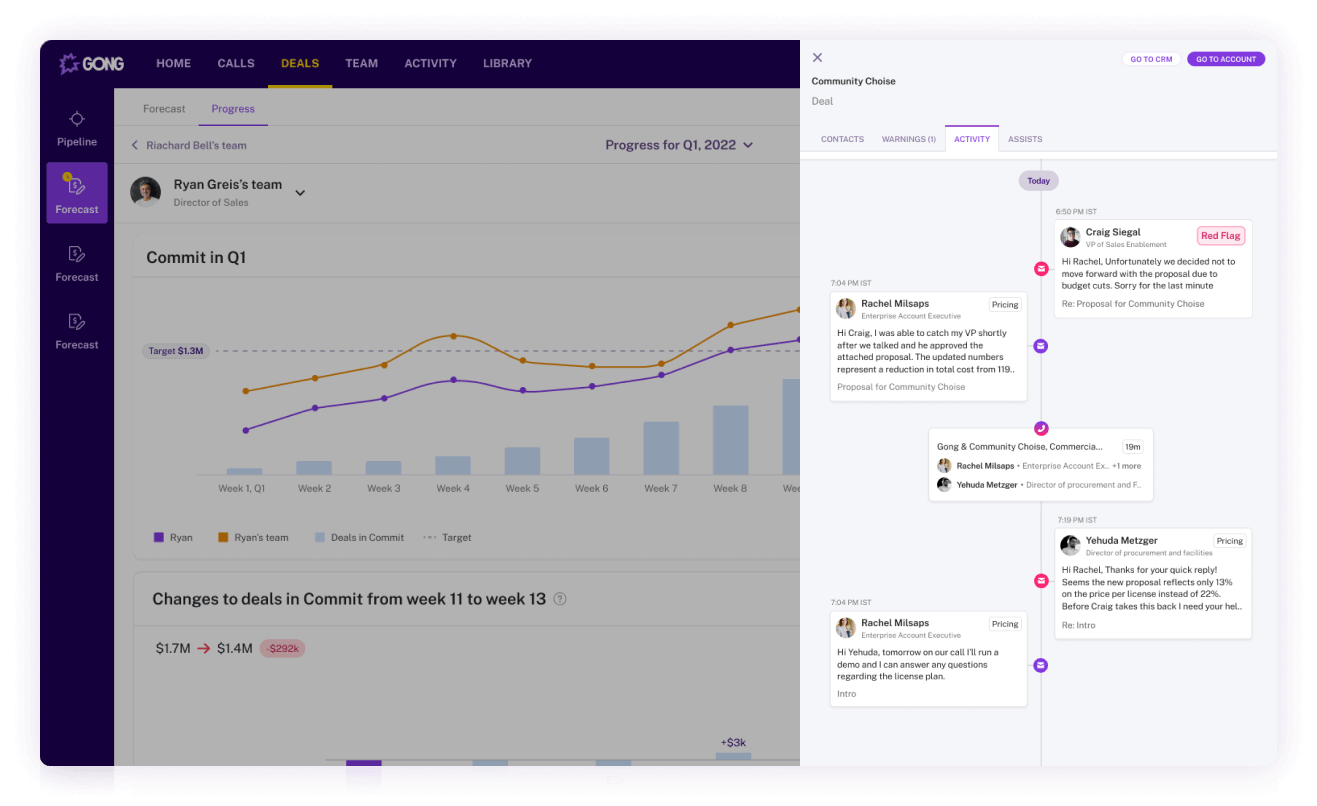The image size is (1317, 806).
Task: Click the Gong logo
Action: pos(92,64)
